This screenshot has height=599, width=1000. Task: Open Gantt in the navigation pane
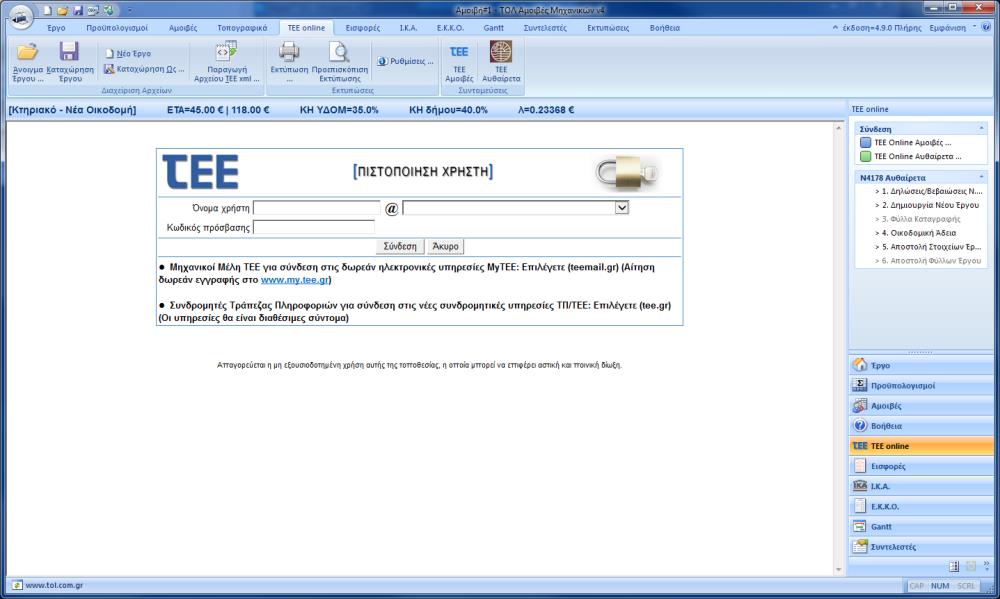pos(921,527)
